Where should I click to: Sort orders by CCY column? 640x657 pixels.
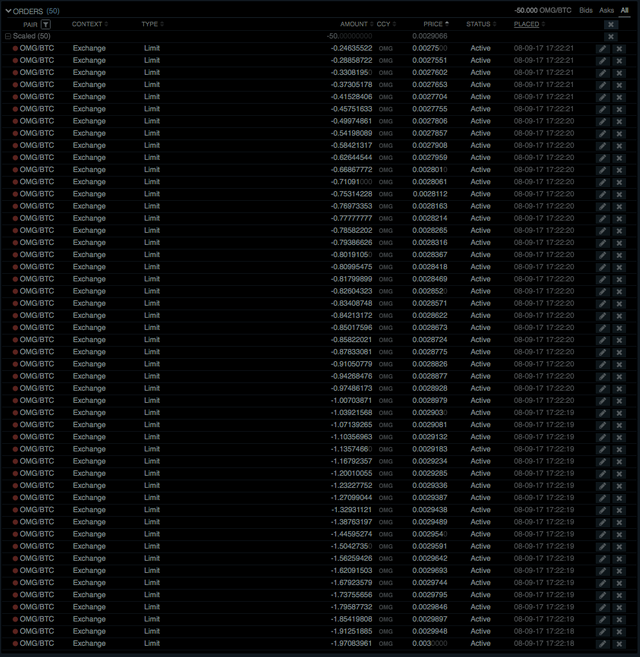(386, 24)
